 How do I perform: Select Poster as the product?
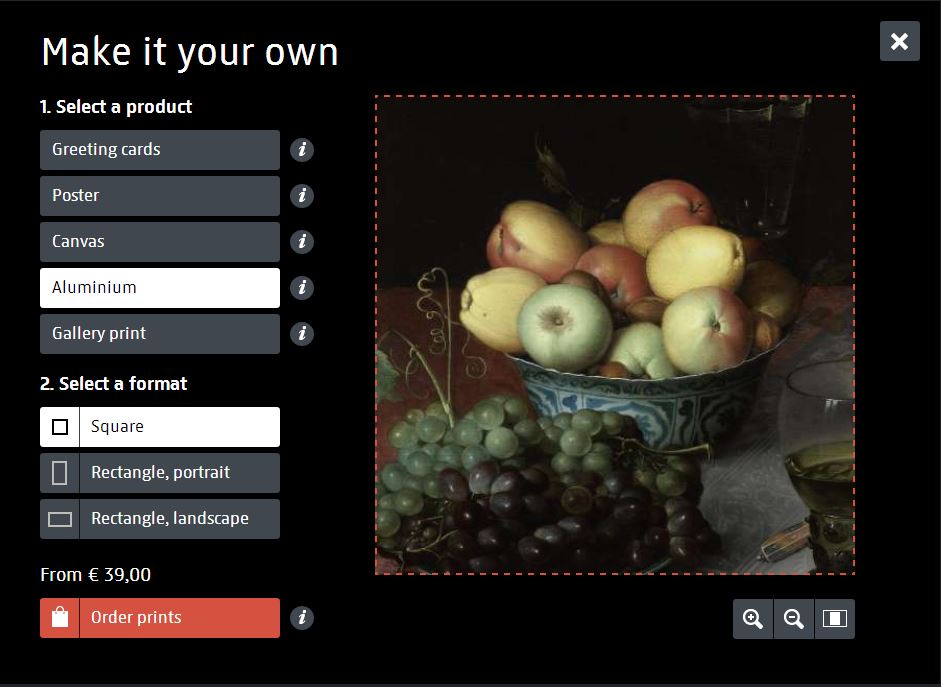tap(160, 196)
